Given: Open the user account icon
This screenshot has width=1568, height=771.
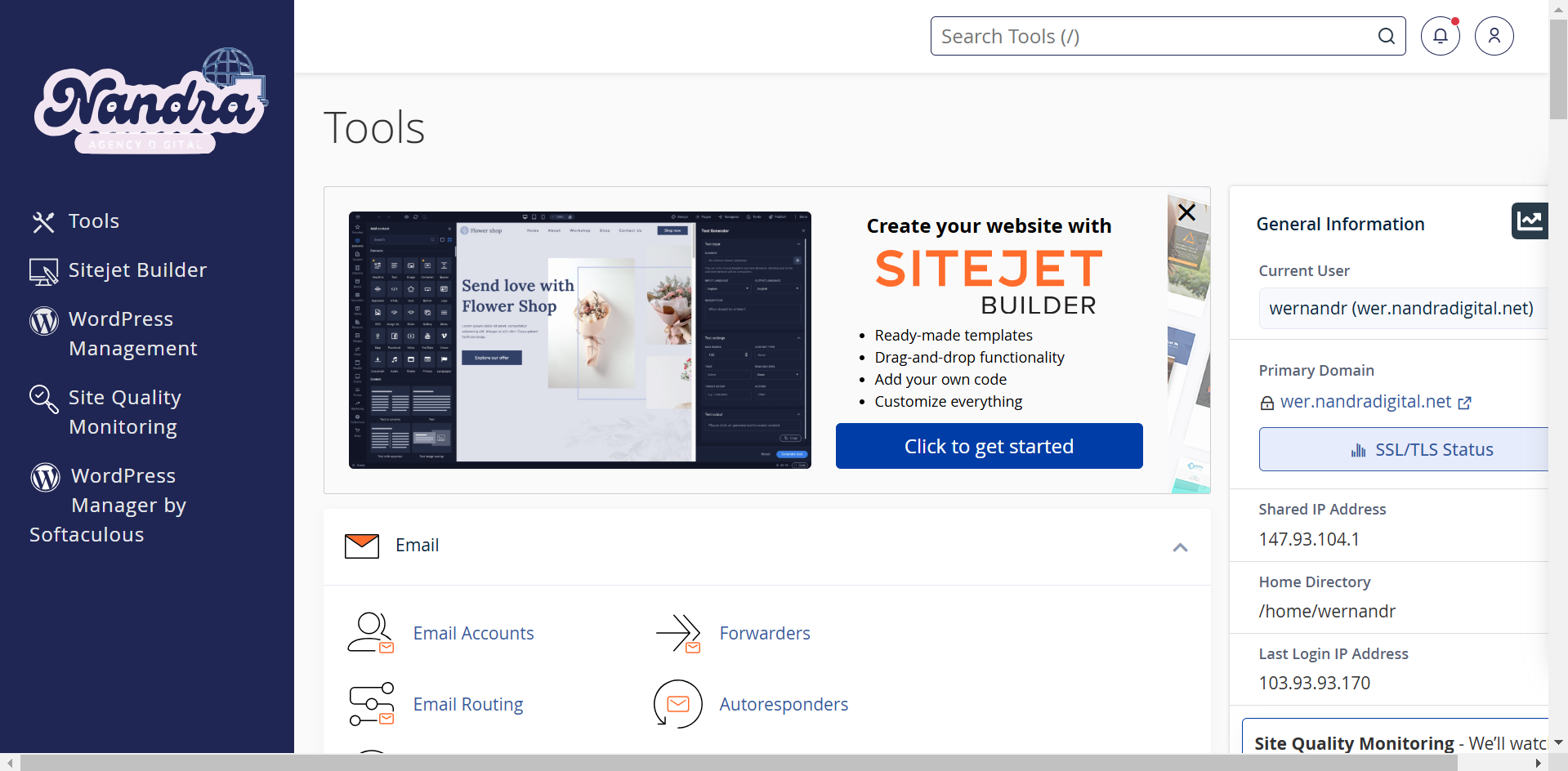Looking at the screenshot, I should 1494,36.
